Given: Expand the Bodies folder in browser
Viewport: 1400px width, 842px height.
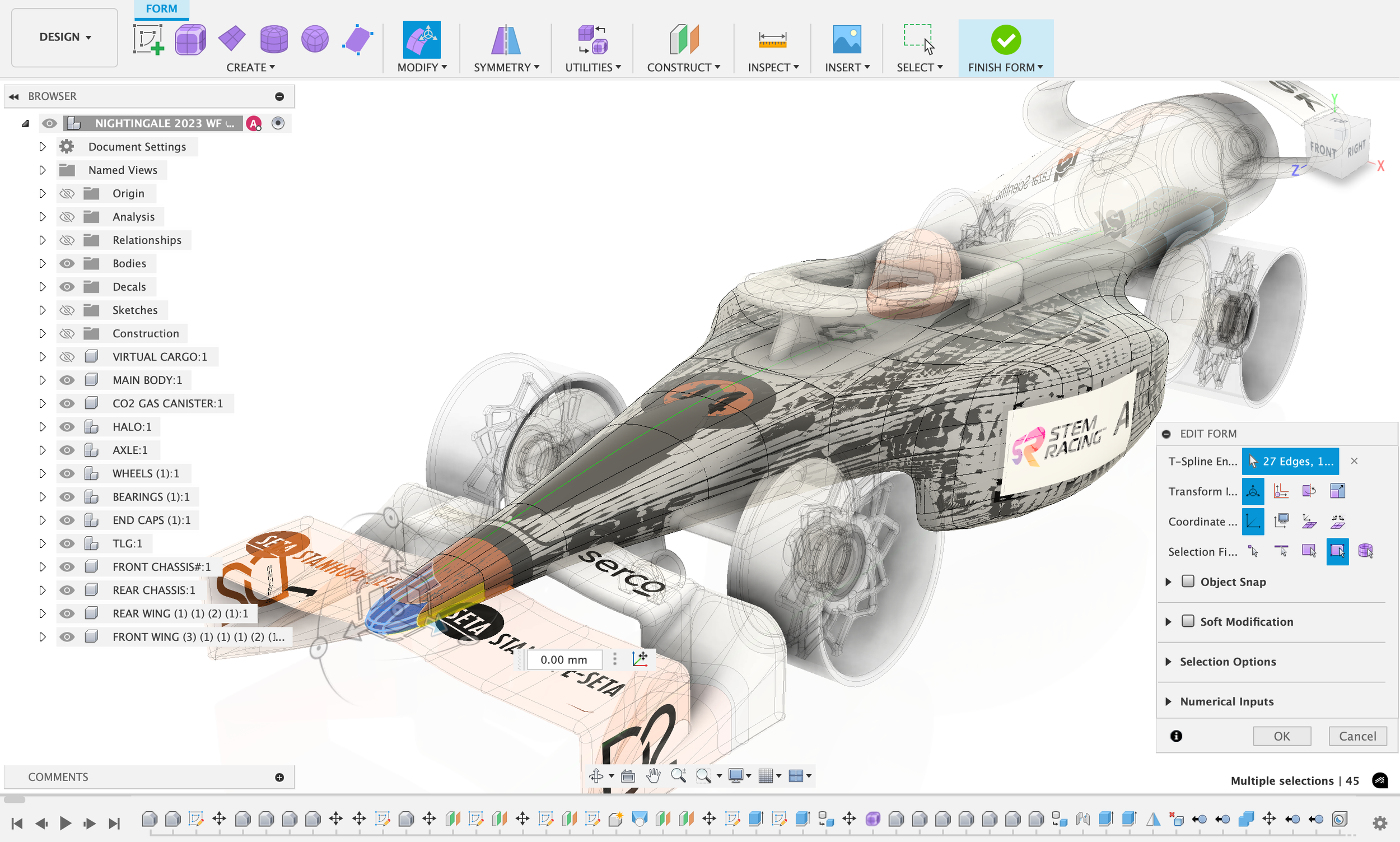Looking at the screenshot, I should [x=43, y=263].
